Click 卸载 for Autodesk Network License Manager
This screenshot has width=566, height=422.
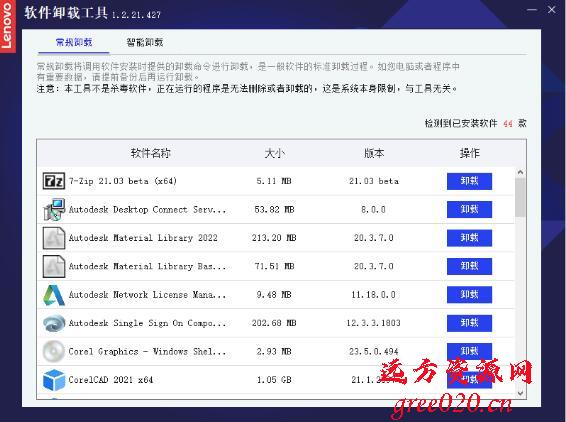(x=469, y=295)
